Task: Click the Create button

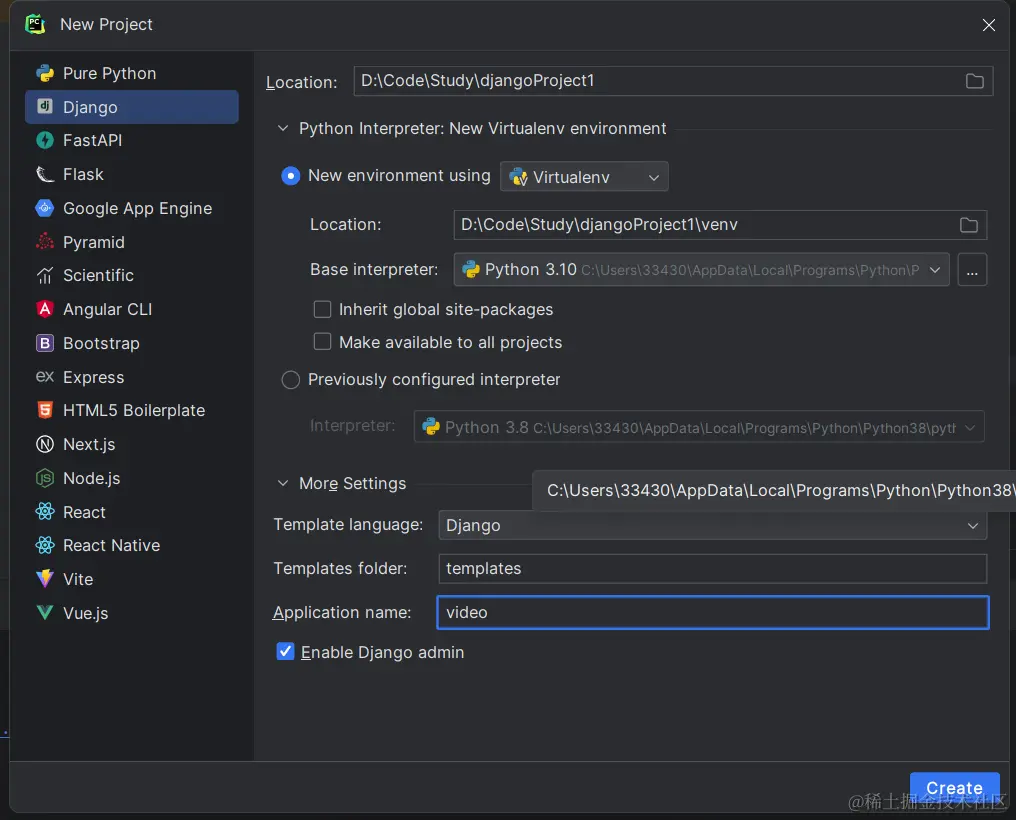Action: pos(954,788)
